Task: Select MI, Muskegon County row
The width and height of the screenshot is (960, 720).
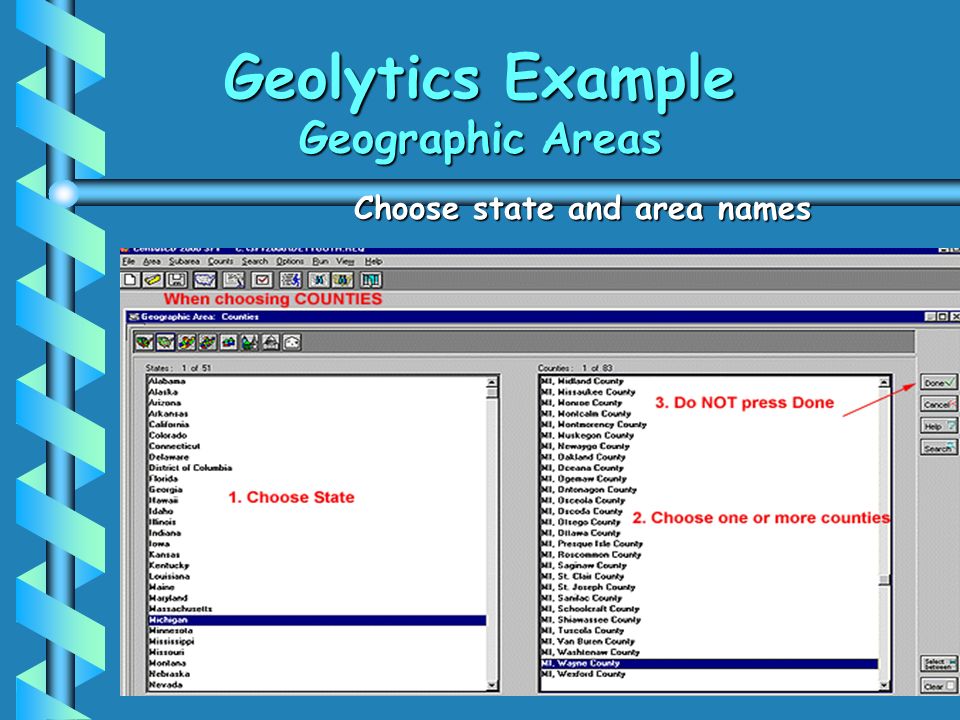Action: [709, 435]
